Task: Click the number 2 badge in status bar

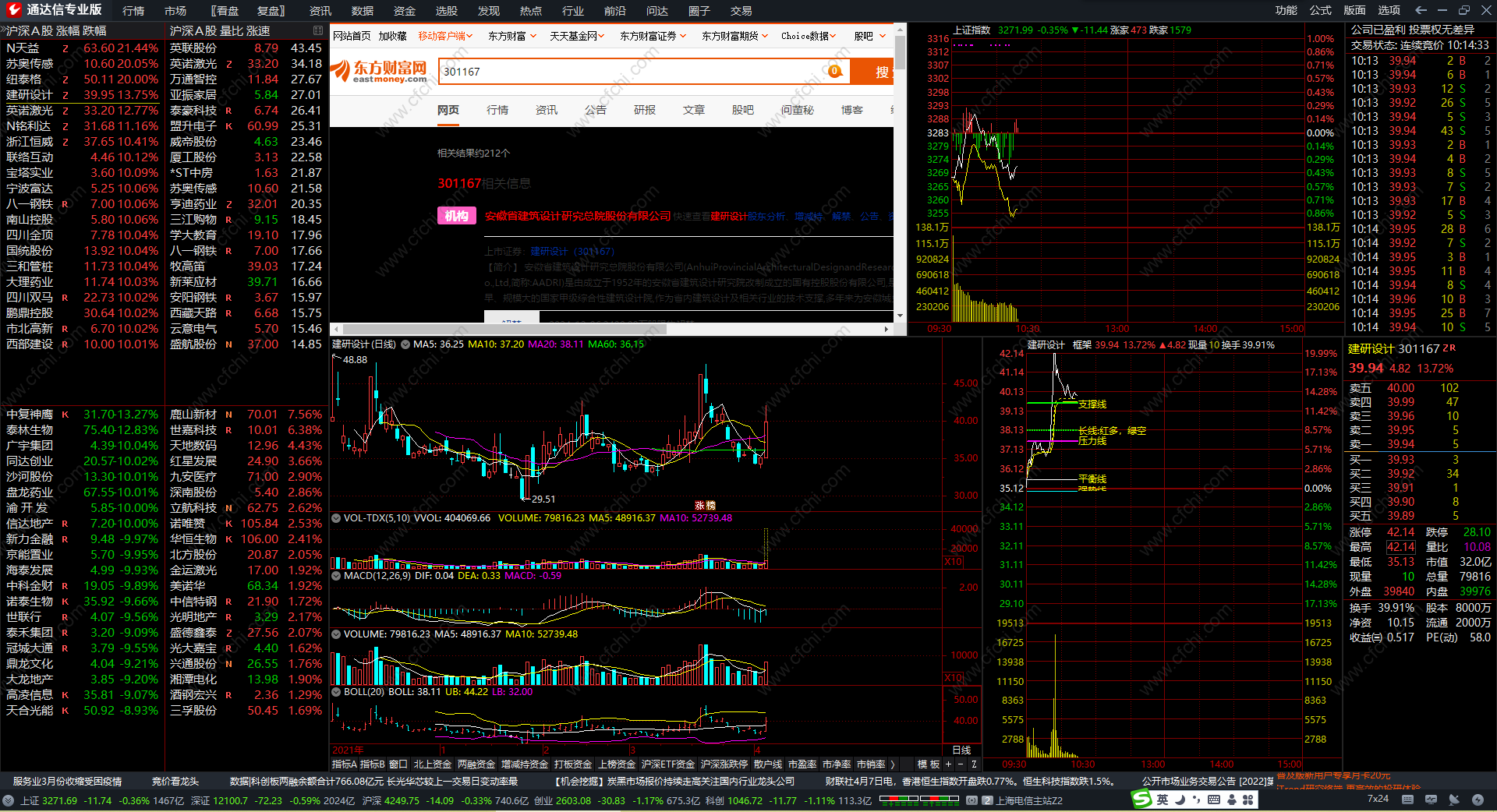Action: (x=988, y=800)
